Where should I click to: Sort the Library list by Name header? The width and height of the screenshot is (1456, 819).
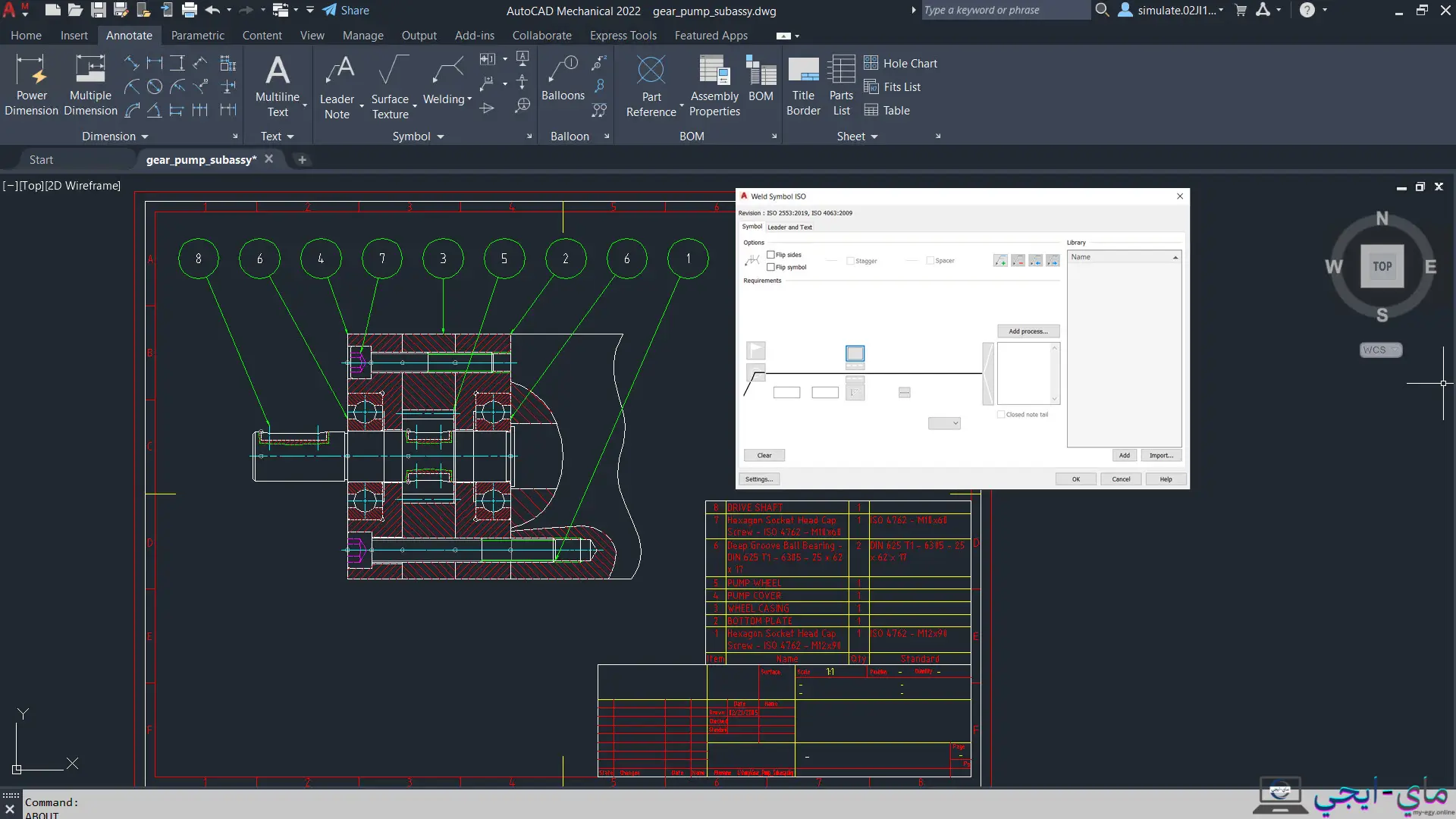coord(1124,257)
